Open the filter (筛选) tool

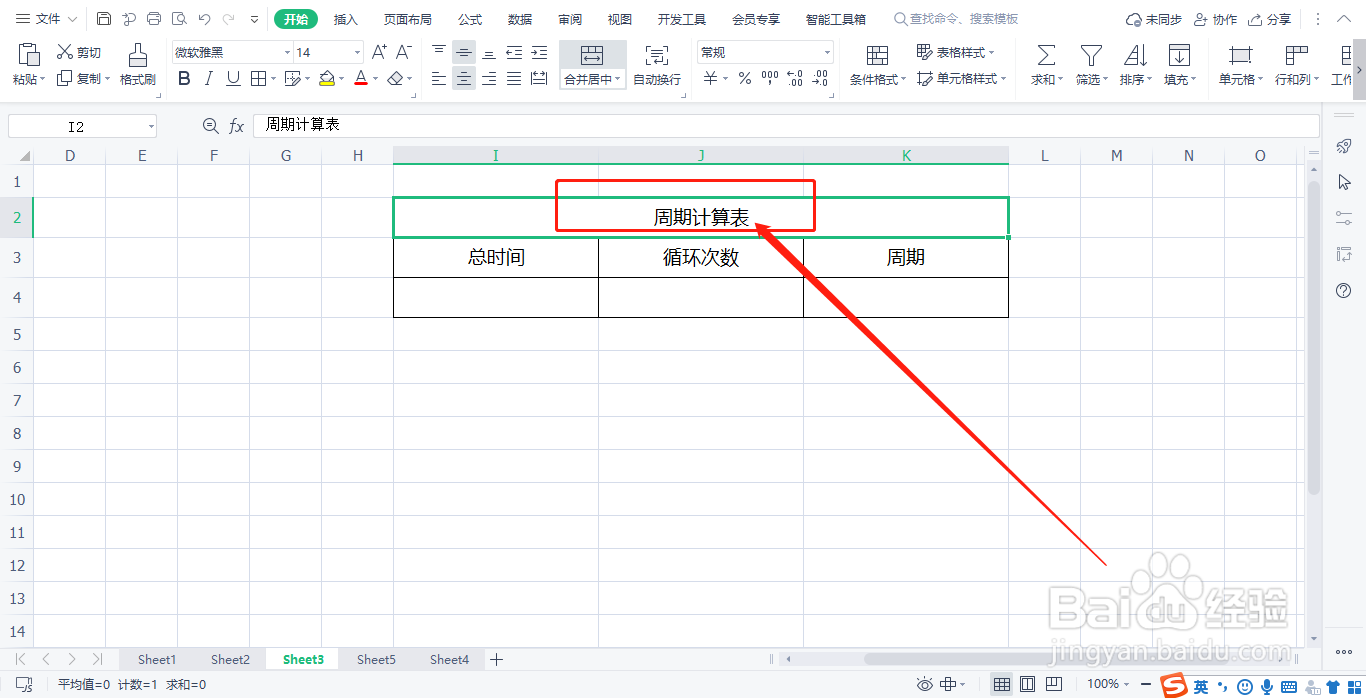pyautogui.click(x=1091, y=56)
